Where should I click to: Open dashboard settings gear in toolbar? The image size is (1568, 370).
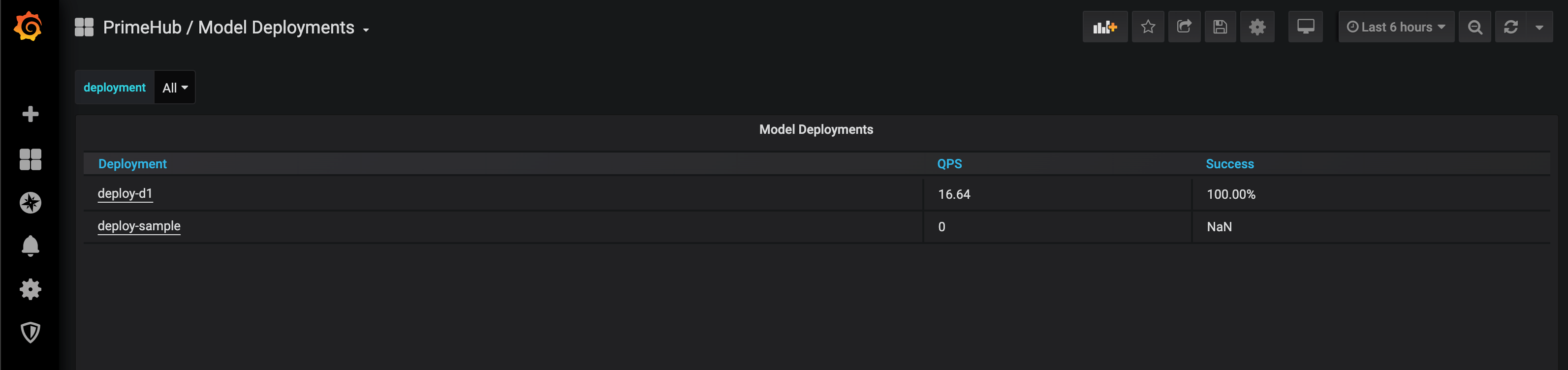click(1257, 27)
